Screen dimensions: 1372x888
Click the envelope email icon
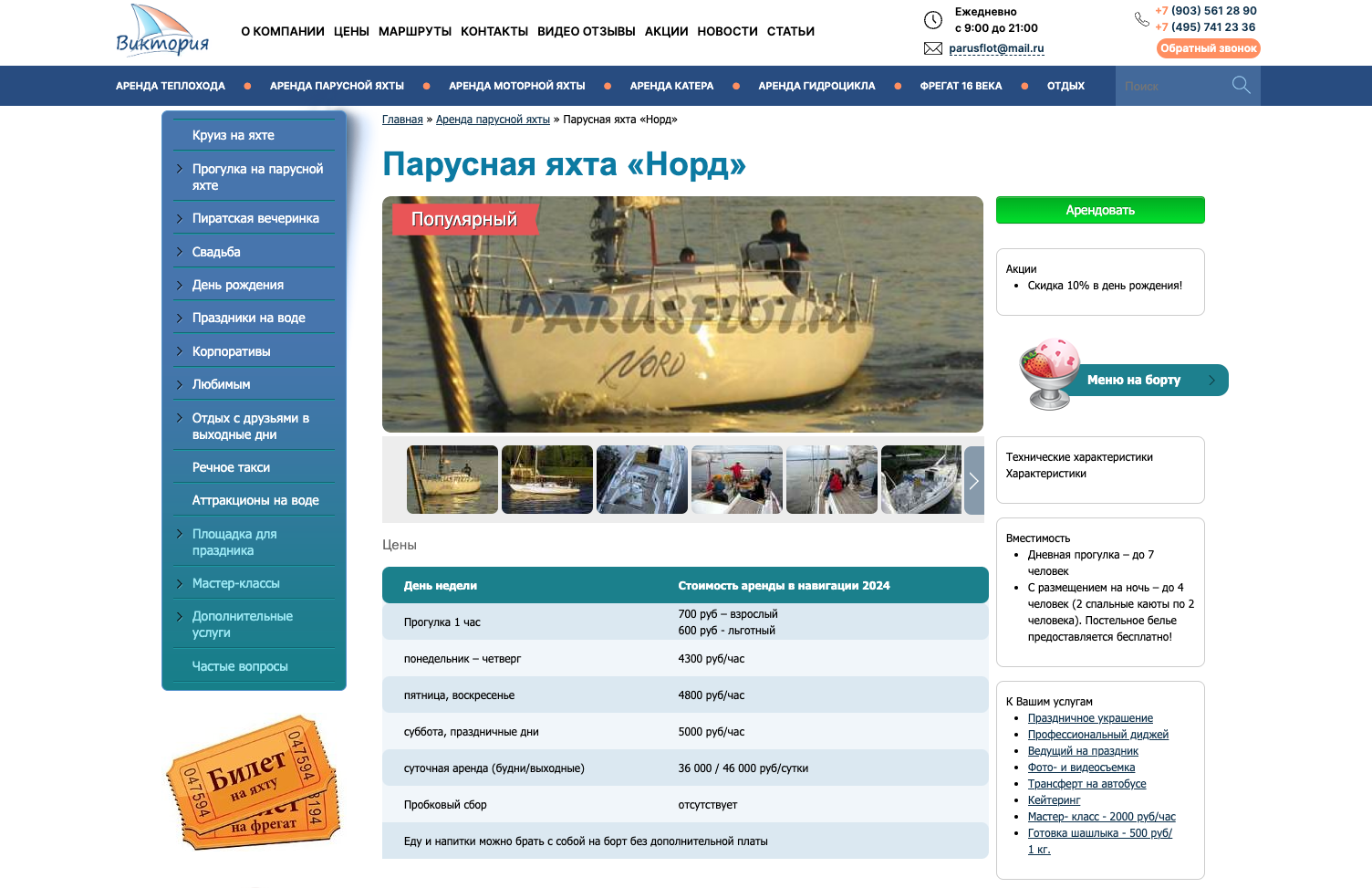932,48
